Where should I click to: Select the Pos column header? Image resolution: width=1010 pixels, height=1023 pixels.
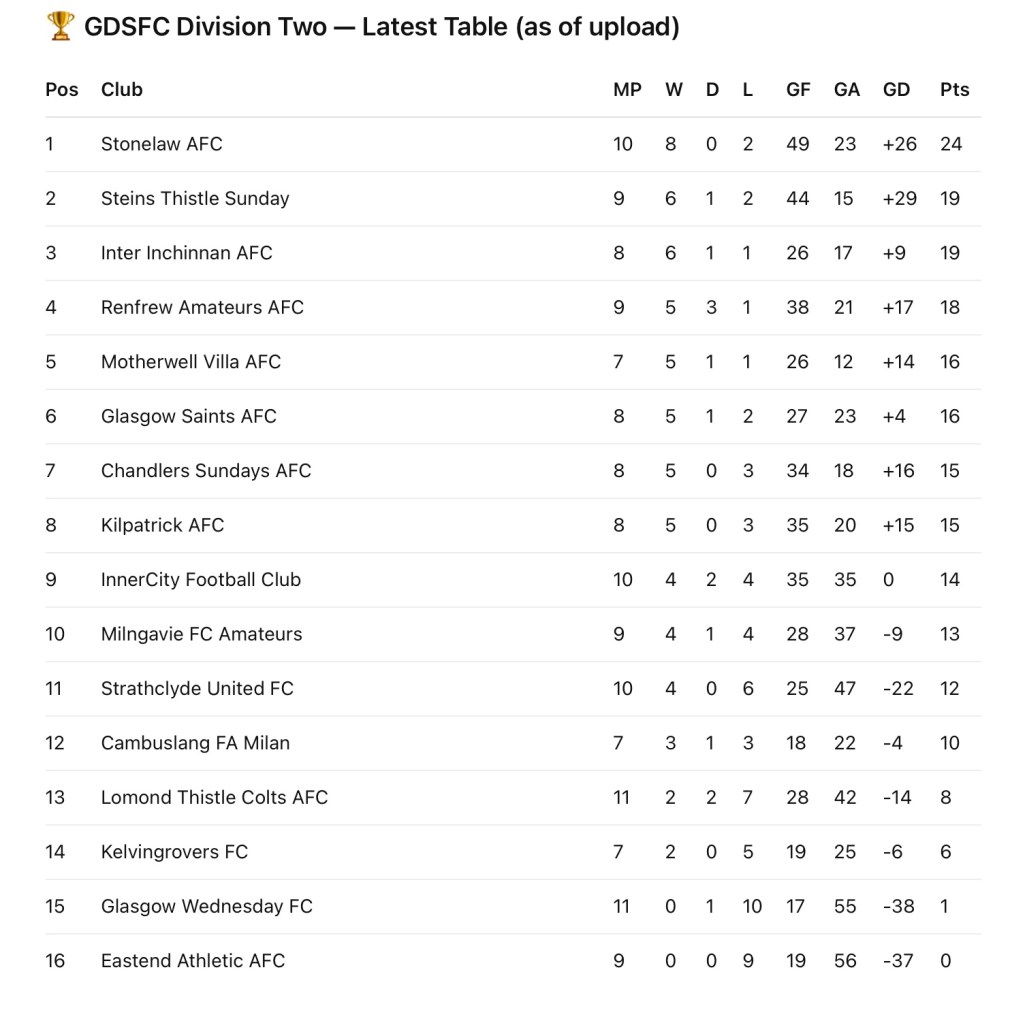point(62,90)
